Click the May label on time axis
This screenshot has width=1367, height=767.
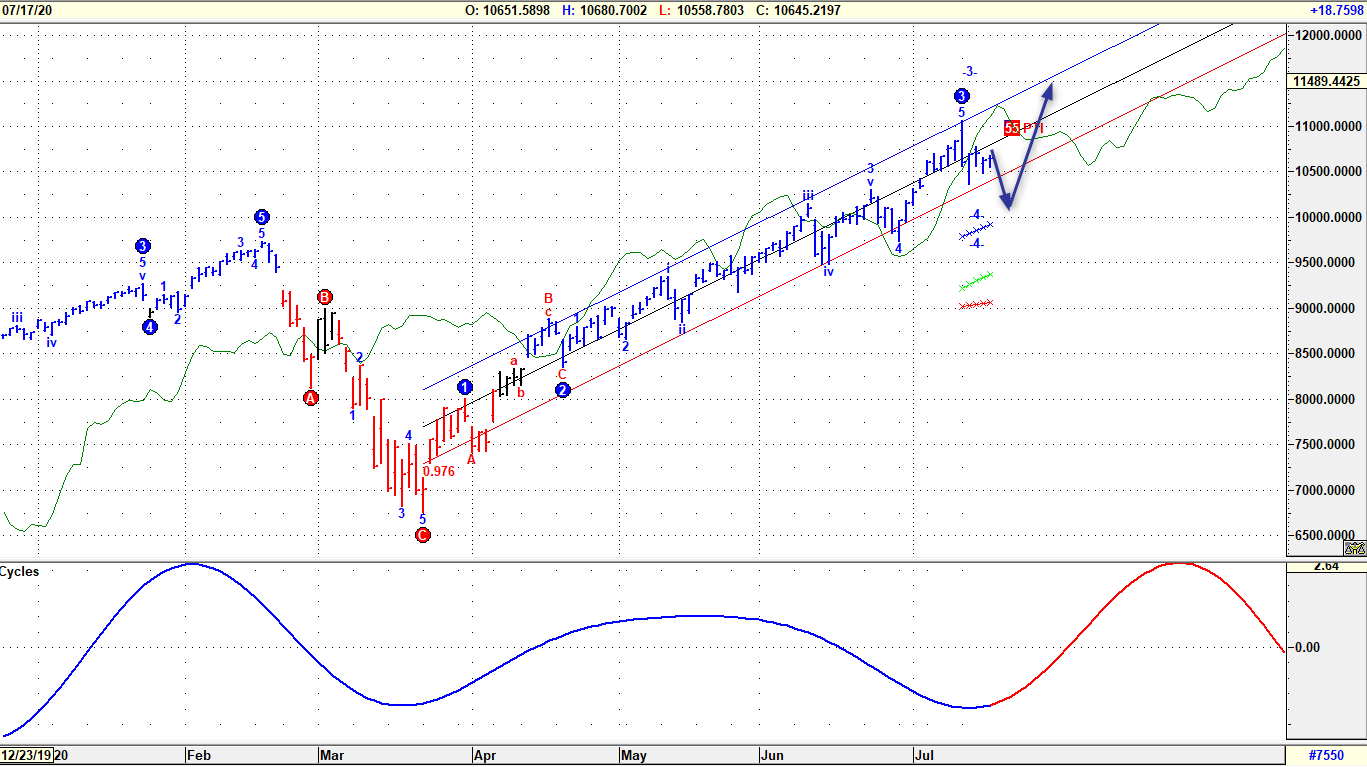tap(634, 756)
